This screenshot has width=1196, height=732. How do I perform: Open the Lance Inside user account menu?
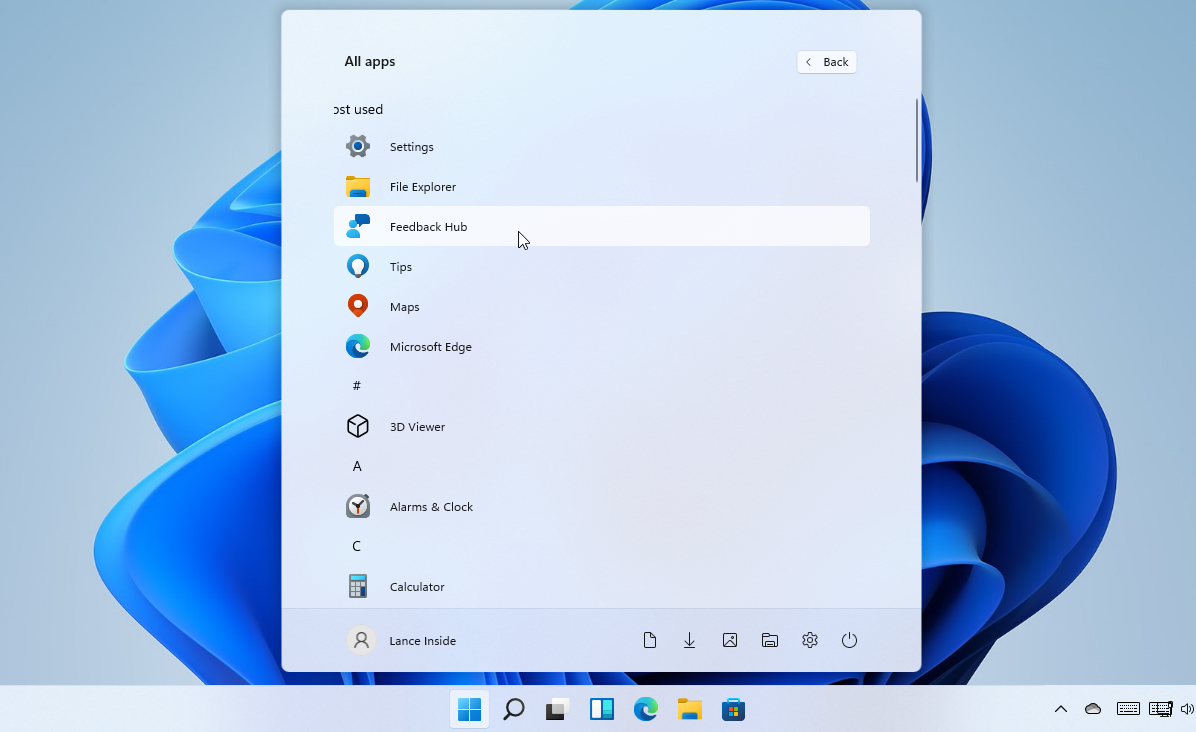tap(402, 640)
